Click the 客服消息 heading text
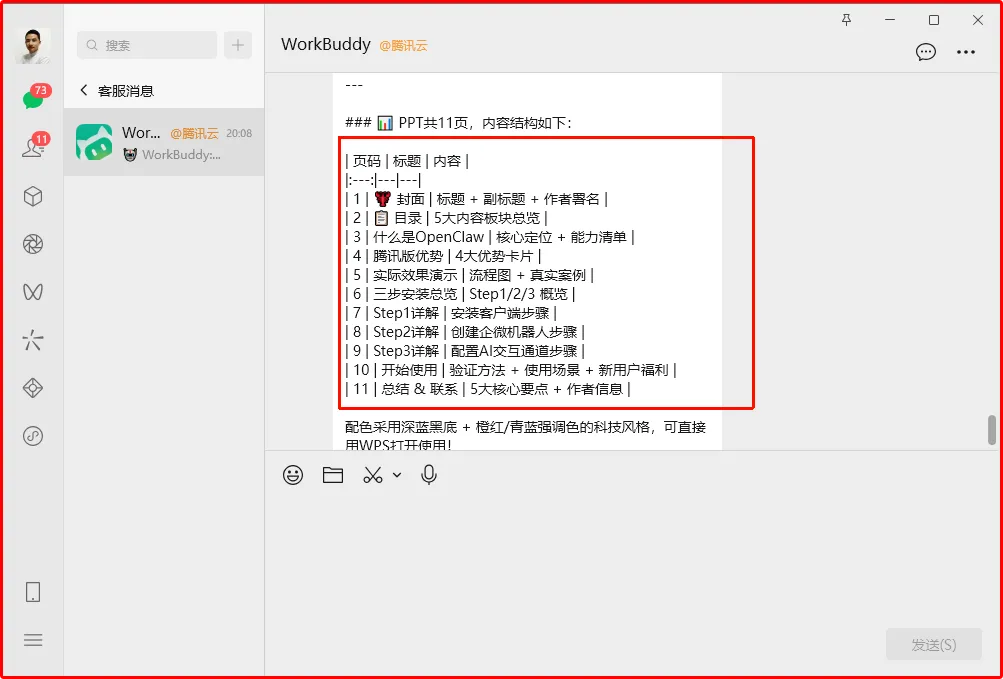 point(126,91)
